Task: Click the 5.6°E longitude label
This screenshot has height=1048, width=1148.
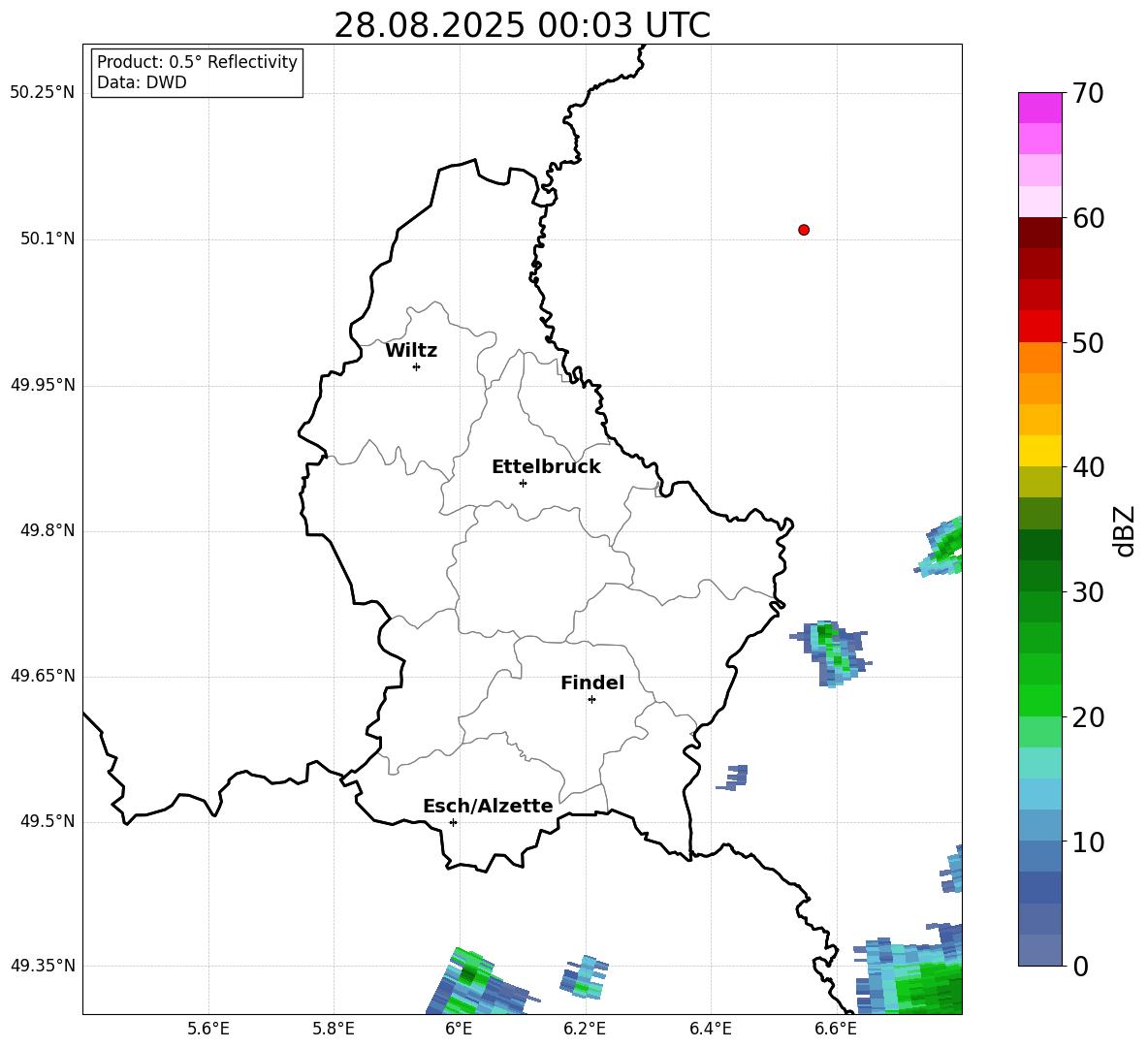Action: click(208, 1029)
